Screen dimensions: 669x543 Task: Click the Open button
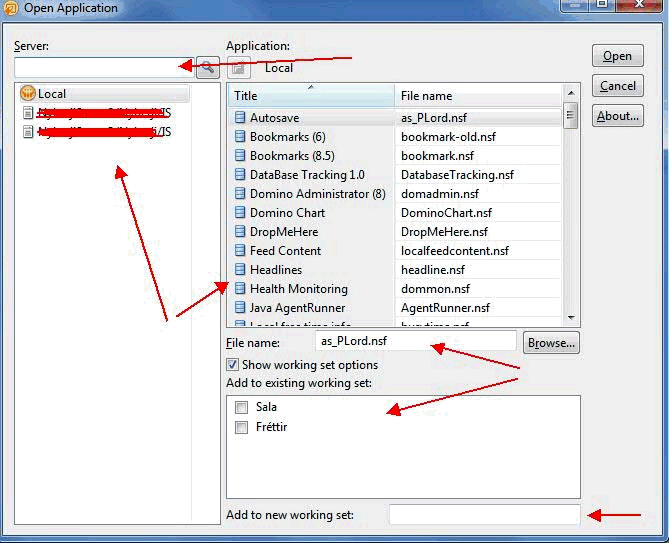pos(617,56)
